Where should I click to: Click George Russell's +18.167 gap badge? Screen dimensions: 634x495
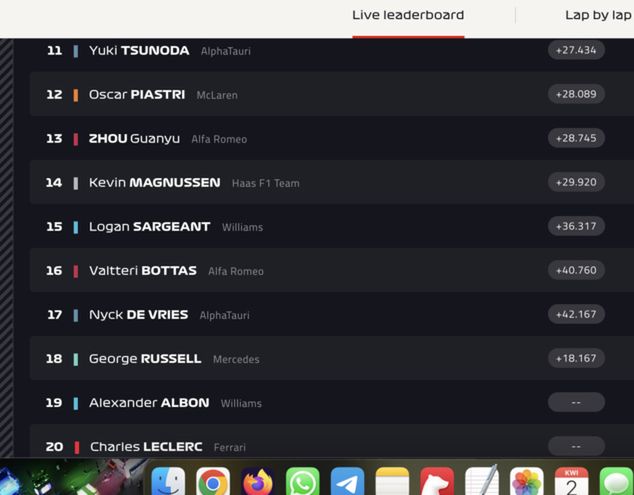(x=576, y=358)
